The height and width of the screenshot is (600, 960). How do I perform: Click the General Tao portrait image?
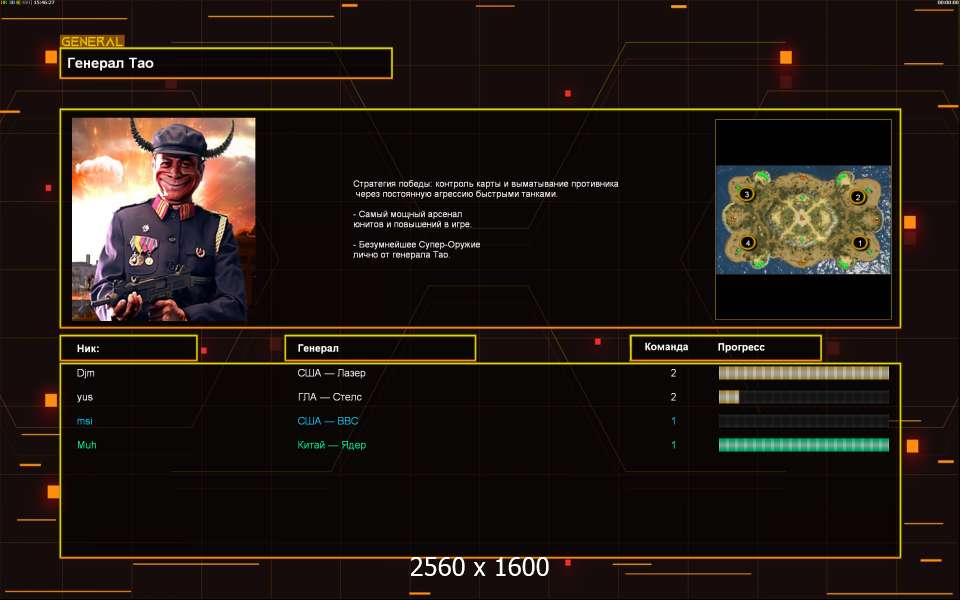click(x=163, y=219)
